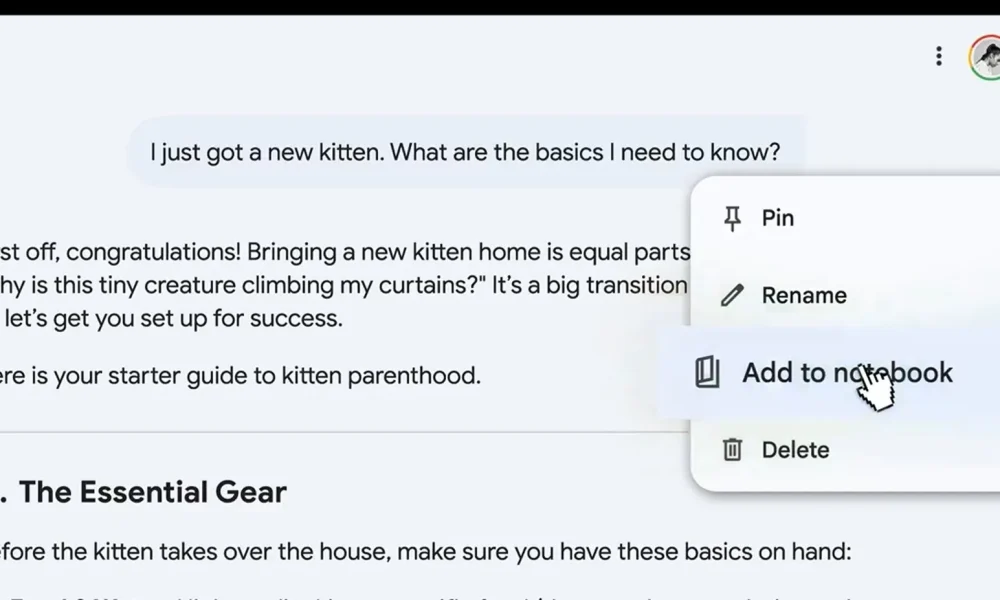This screenshot has height=600, width=1000.
Task: Choose the Delete option label
Action: pos(795,450)
